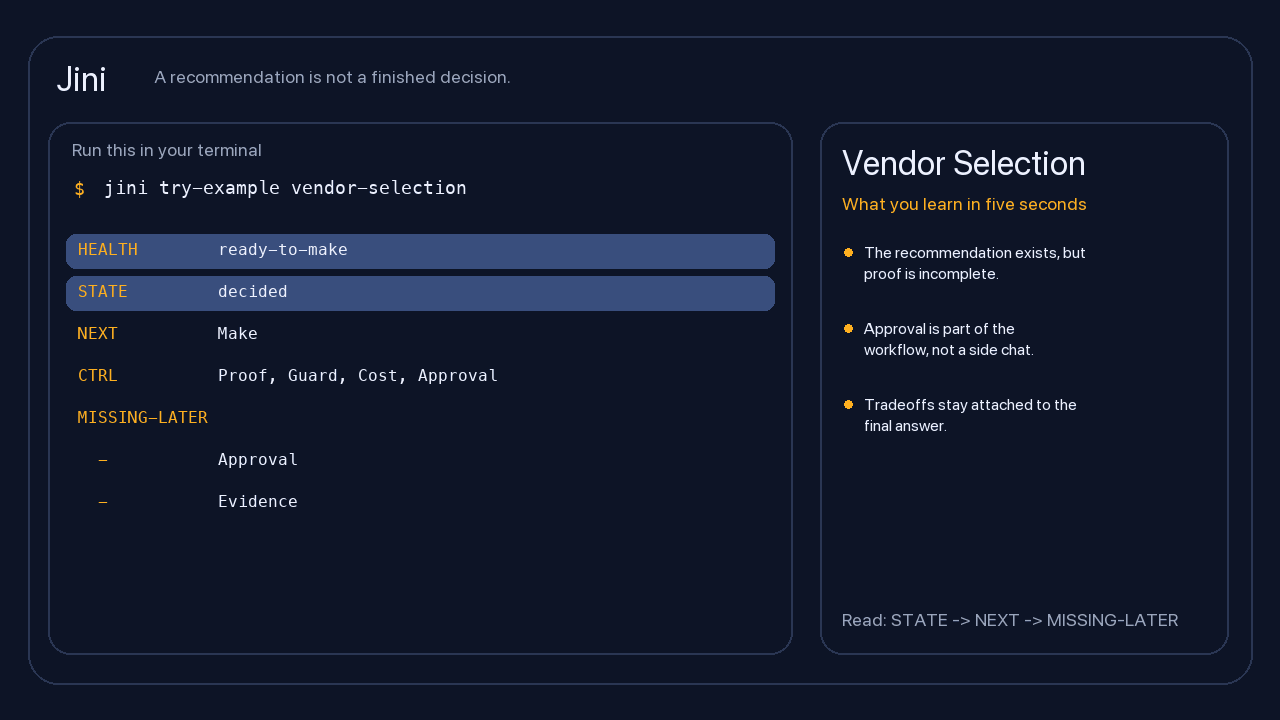The height and width of the screenshot is (720, 1280).
Task: Click the dash bullet beside Evidence
Action: coord(103,502)
